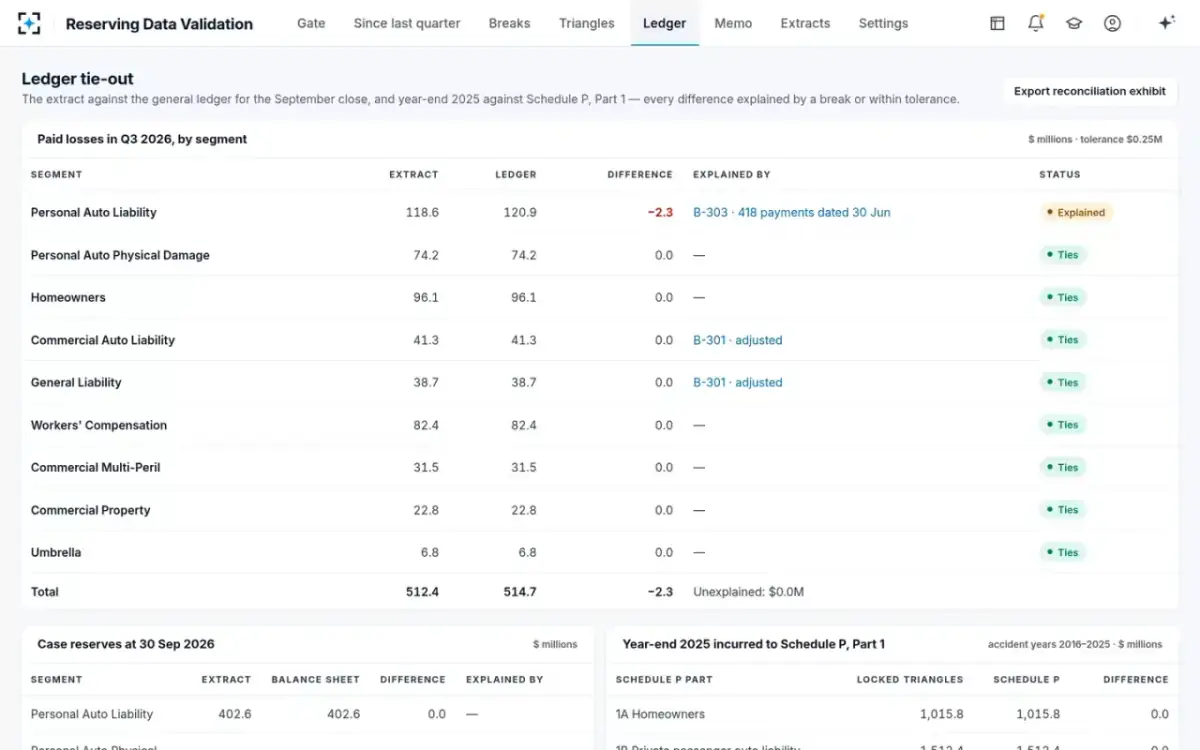
Task: Click the Balance Sheet column header
Action: pos(315,680)
